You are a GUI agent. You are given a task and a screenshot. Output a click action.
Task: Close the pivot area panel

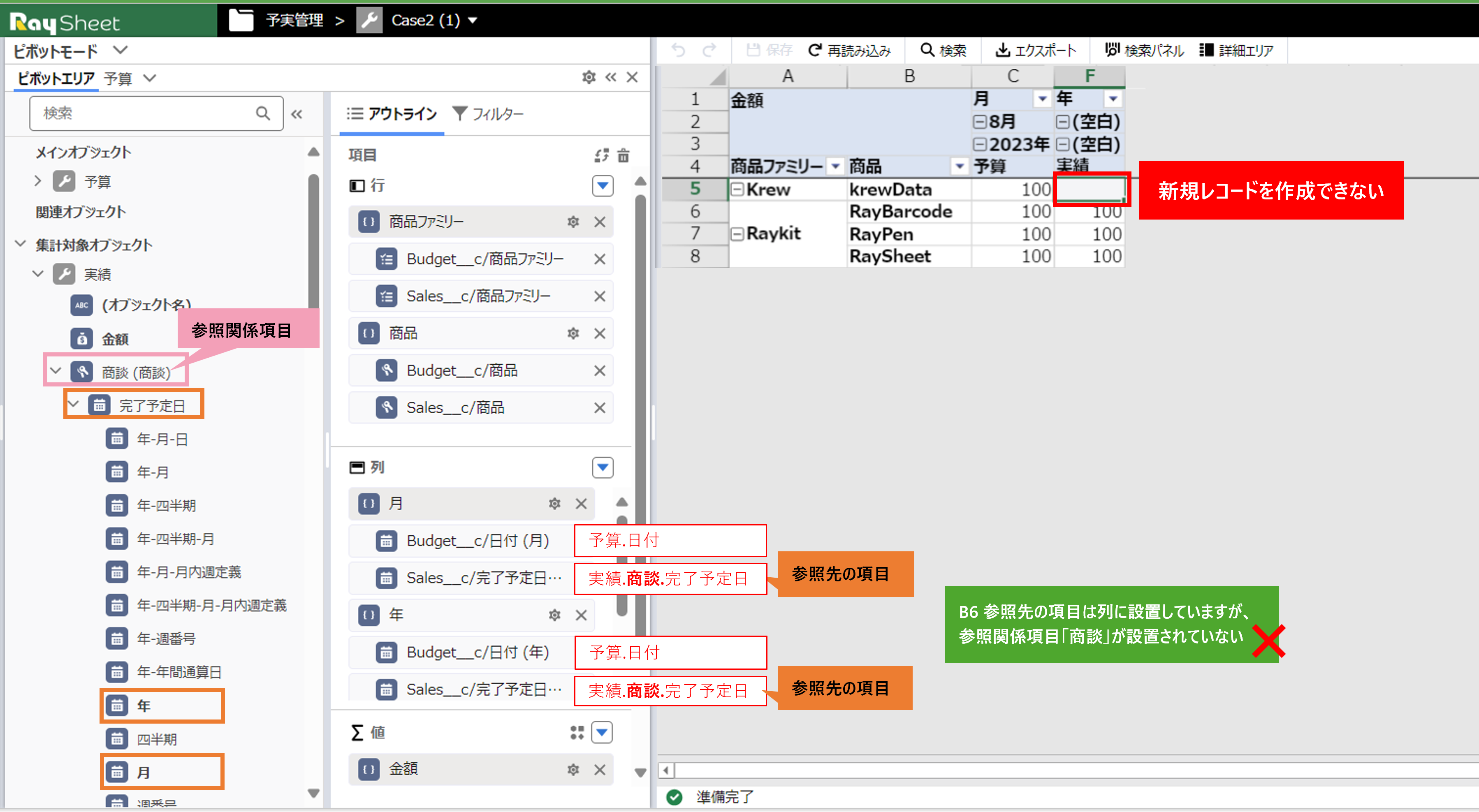[632, 77]
